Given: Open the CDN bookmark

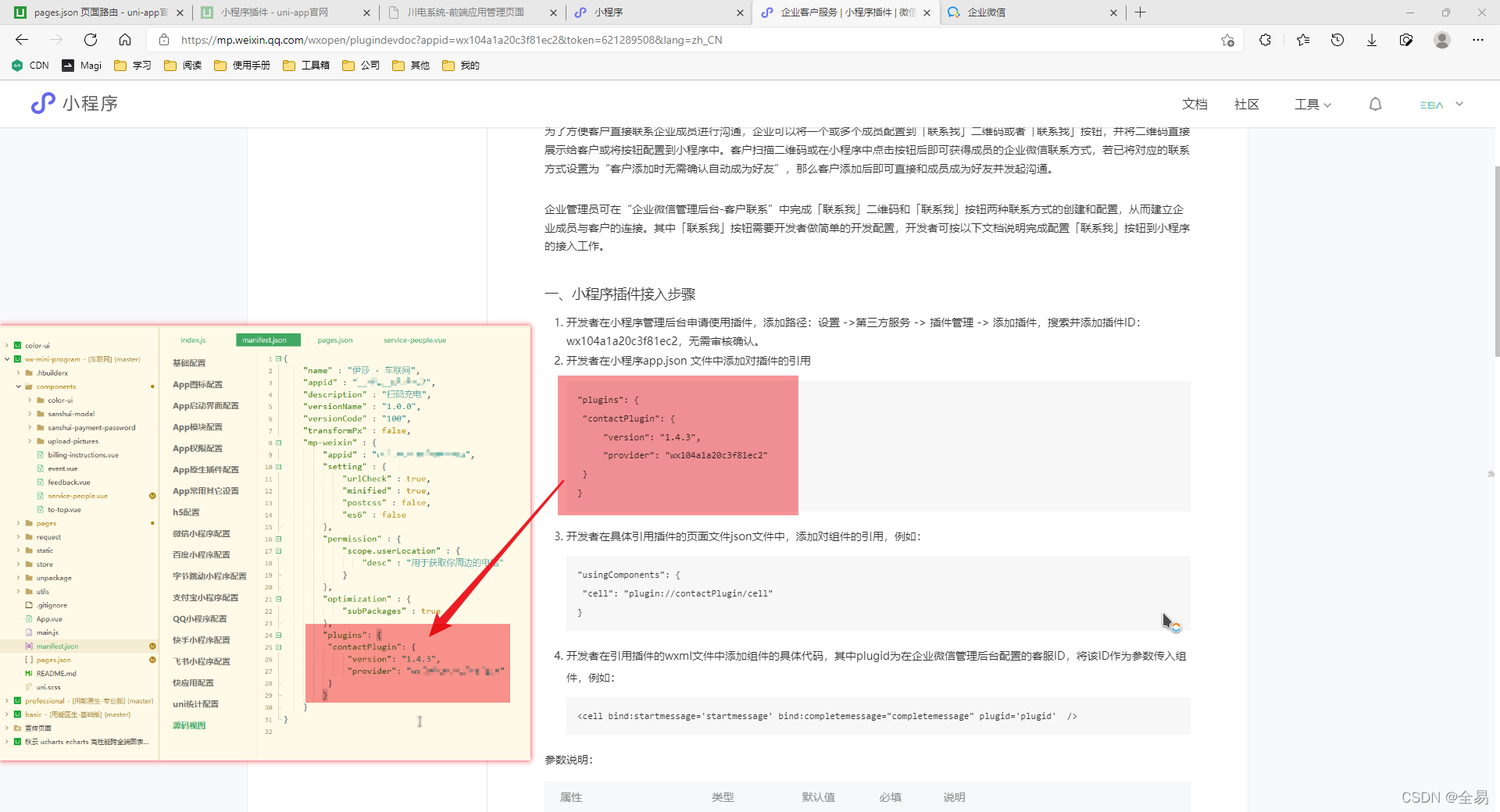Looking at the screenshot, I should click(30, 66).
